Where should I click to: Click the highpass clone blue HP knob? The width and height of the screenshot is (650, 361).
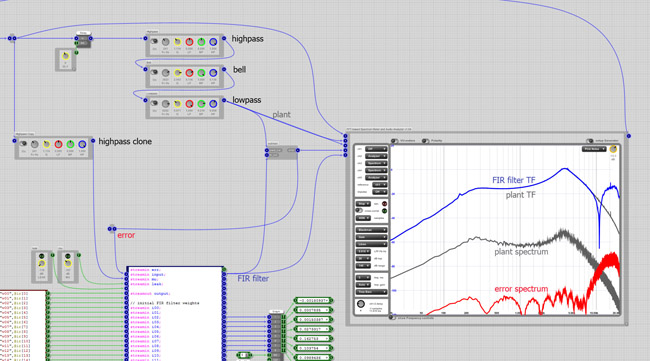pos(82,144)
